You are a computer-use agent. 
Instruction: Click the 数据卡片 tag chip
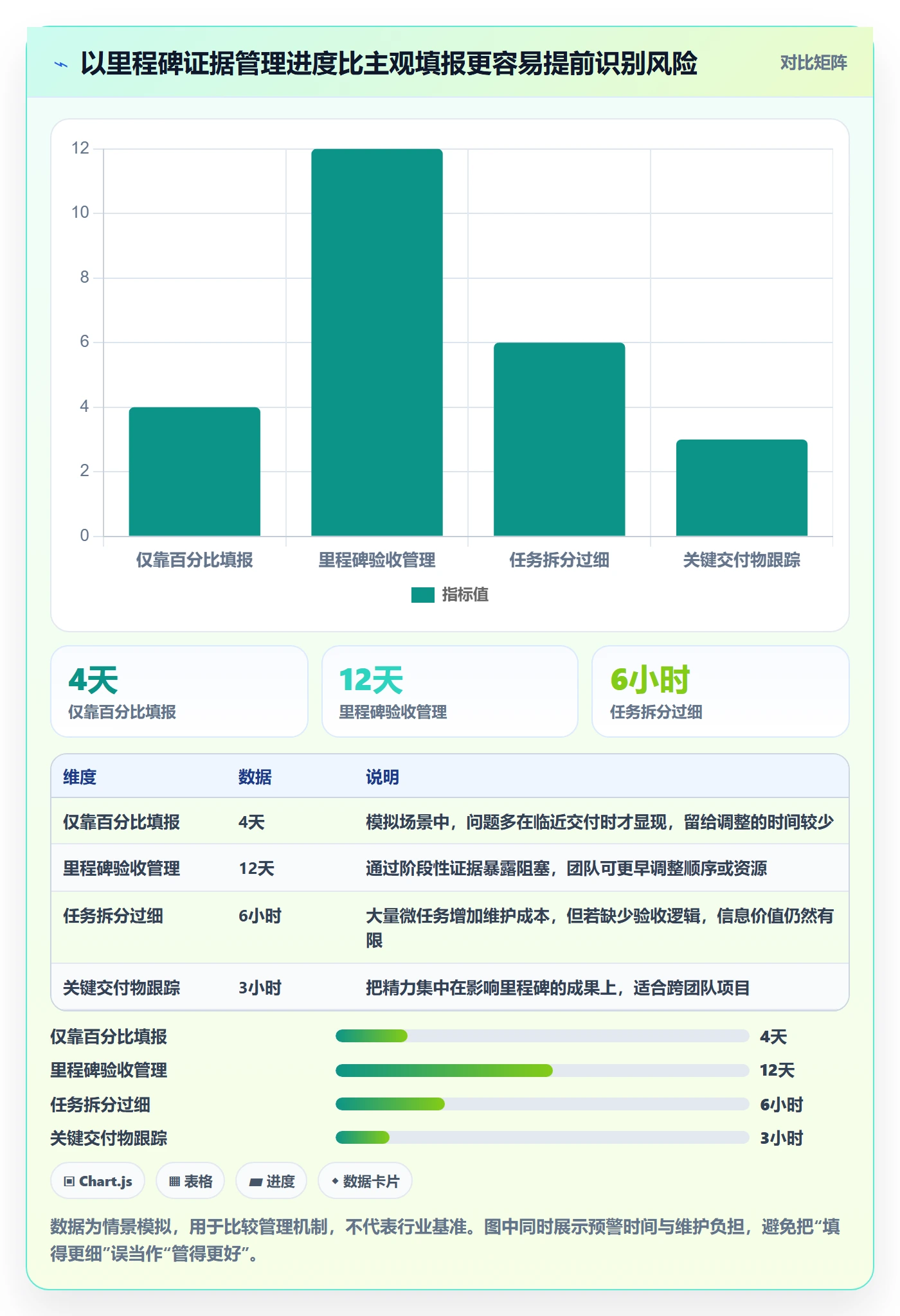point(365,1181)
